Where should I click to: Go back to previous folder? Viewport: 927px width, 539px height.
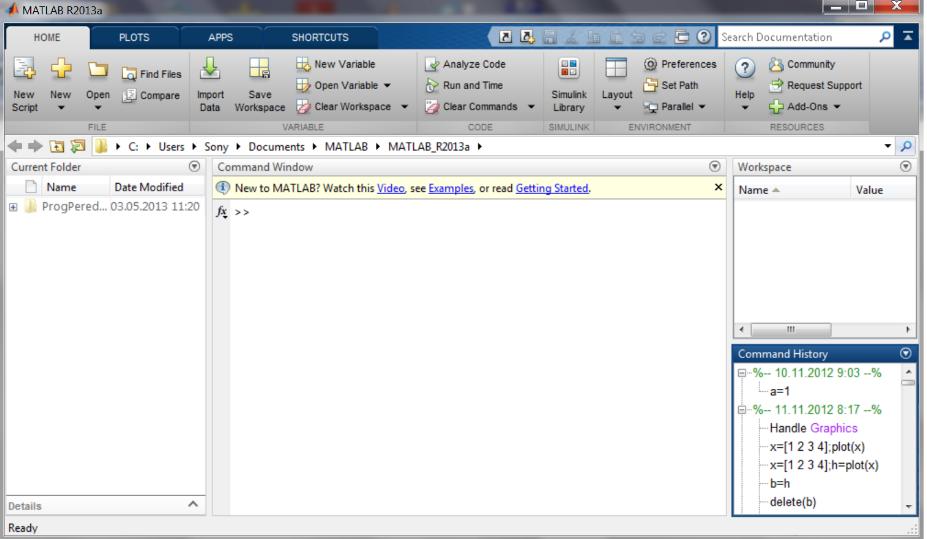click(16, 146)
